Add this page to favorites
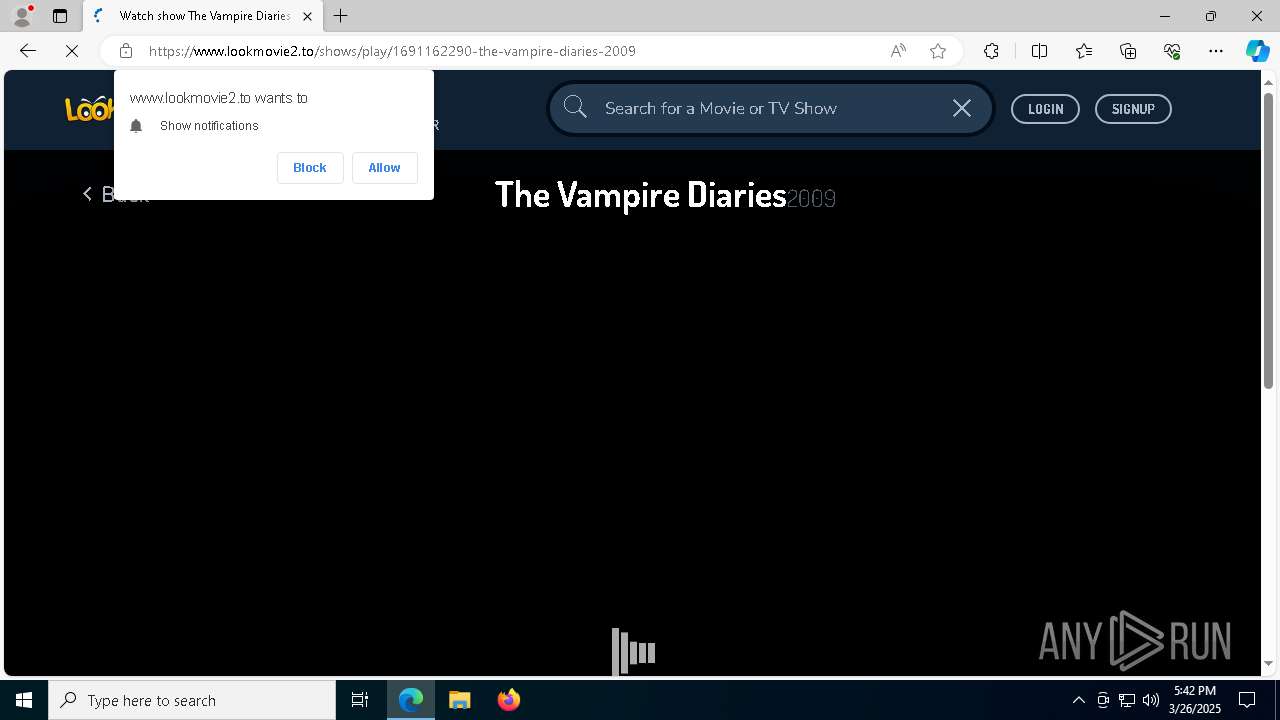 938,51
